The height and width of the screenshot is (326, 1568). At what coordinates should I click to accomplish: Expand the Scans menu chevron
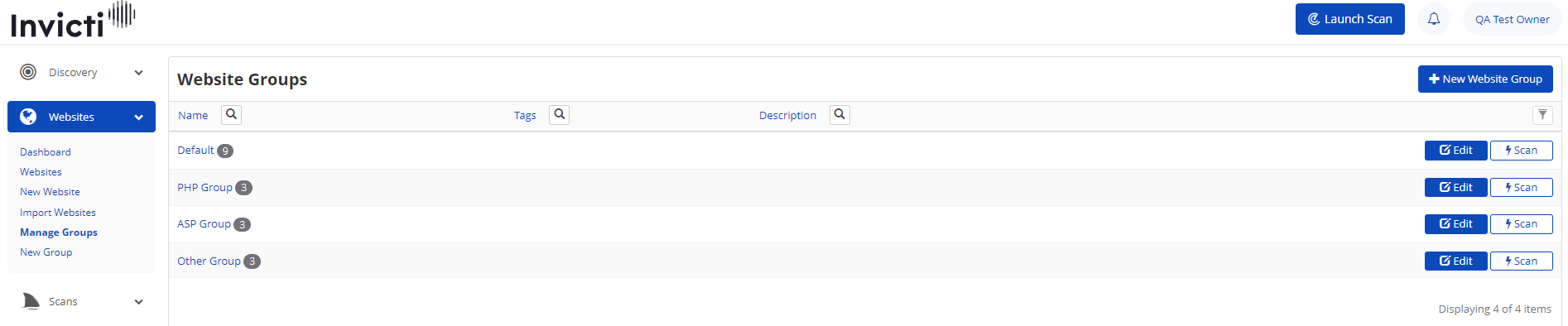point(138,302)
